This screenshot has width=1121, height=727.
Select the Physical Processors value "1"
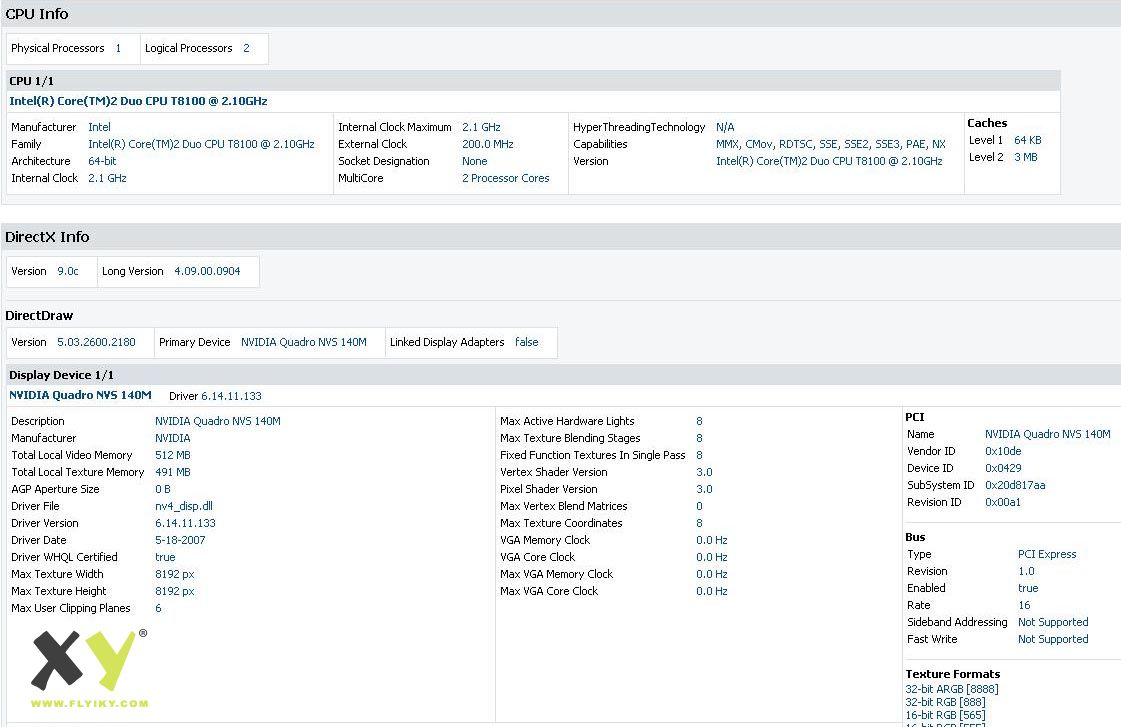coord(118,49)
